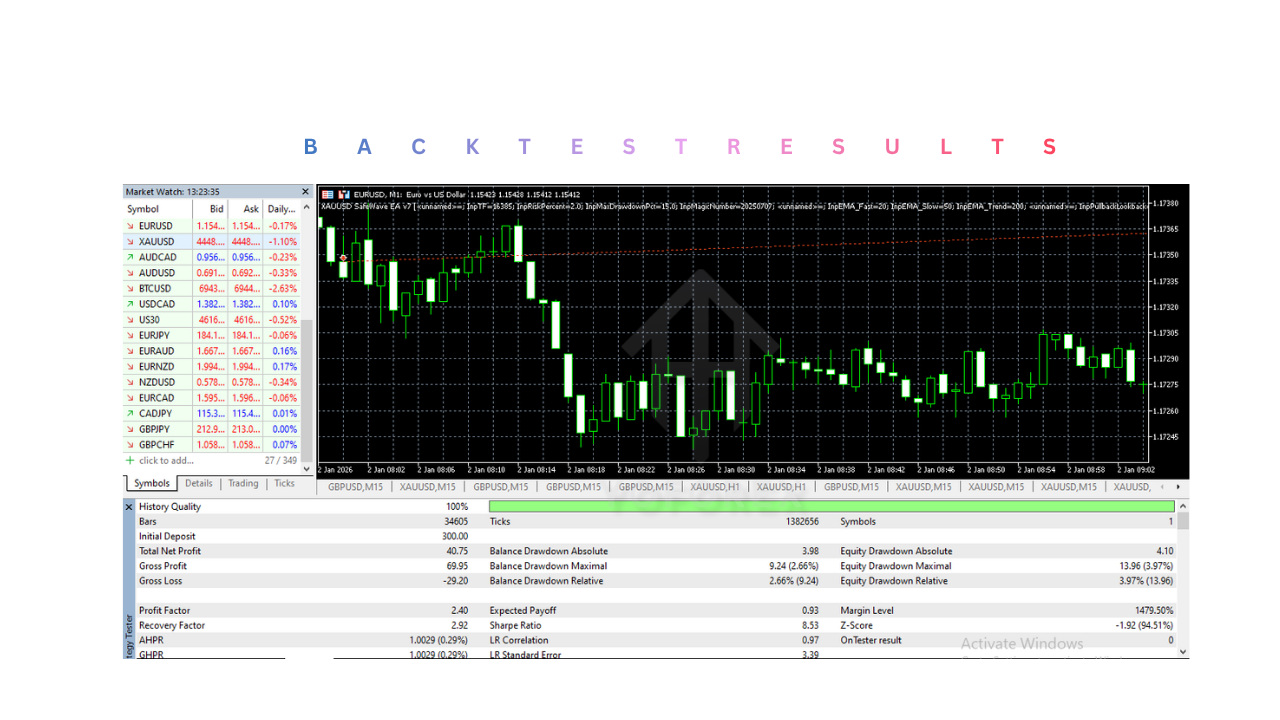
Task: Open the Trading tab
Action: (x=242, y=483)
